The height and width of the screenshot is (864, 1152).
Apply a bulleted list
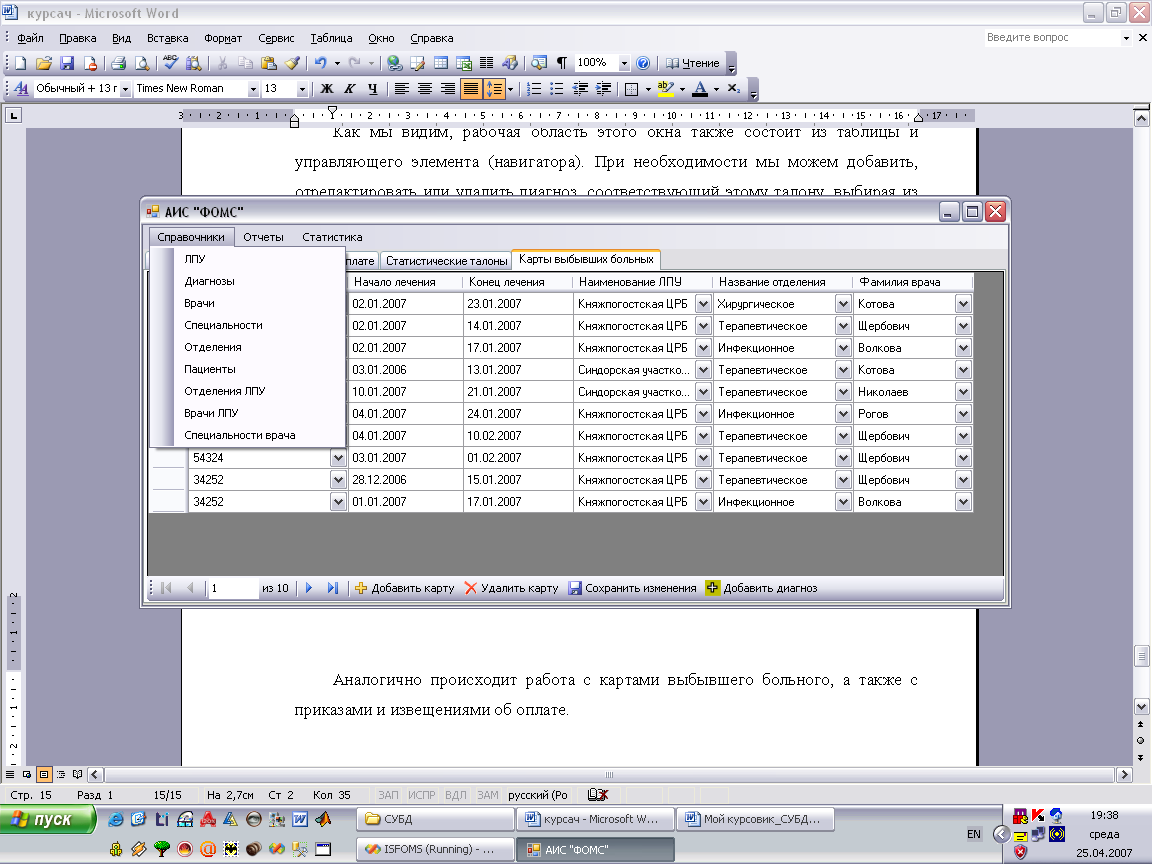pyautogui.click(x=557, y=89)
